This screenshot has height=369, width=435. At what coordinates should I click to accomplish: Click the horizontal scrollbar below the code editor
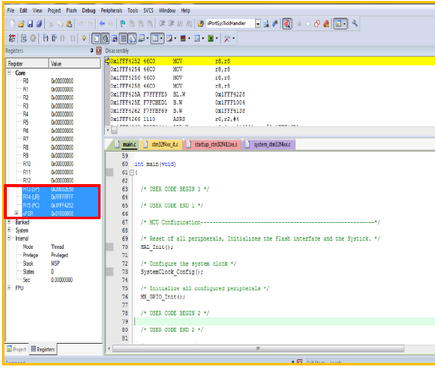point(258,349)
